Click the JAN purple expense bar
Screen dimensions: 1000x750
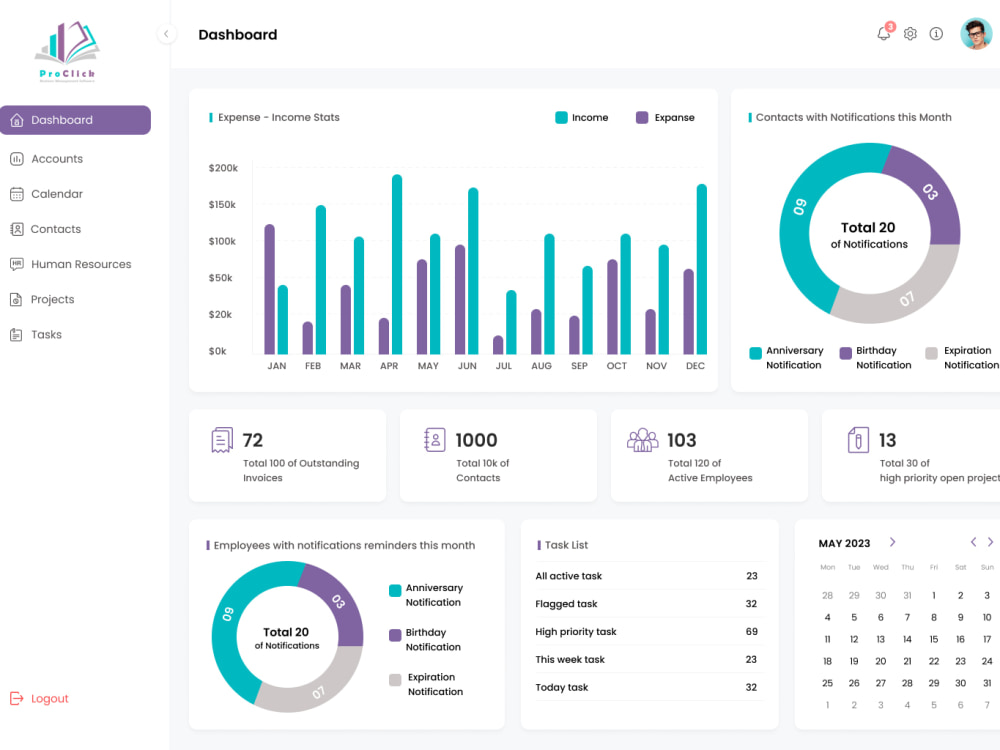point(269,289)
